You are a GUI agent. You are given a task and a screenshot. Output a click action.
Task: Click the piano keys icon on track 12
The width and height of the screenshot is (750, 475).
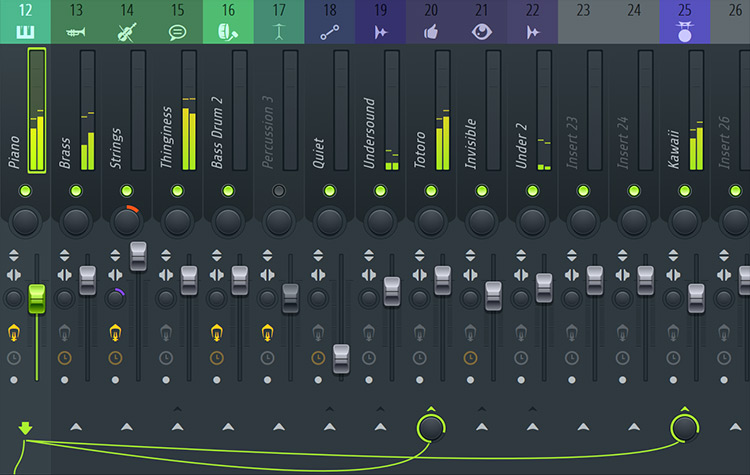tap(25, 33)
